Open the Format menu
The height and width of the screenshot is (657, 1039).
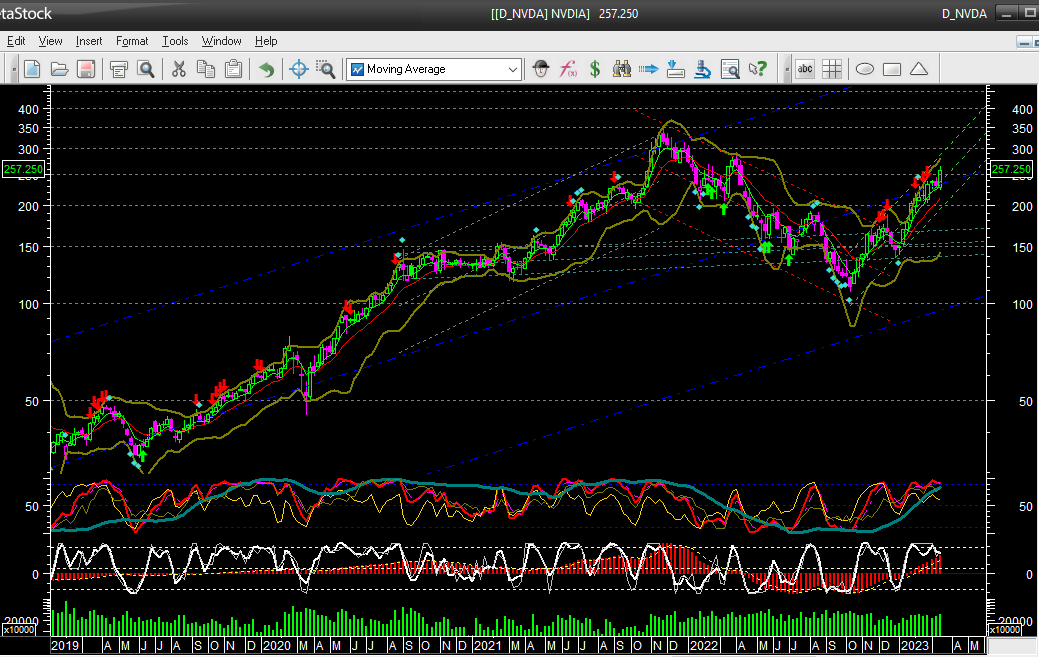click(x=131, y=41)
